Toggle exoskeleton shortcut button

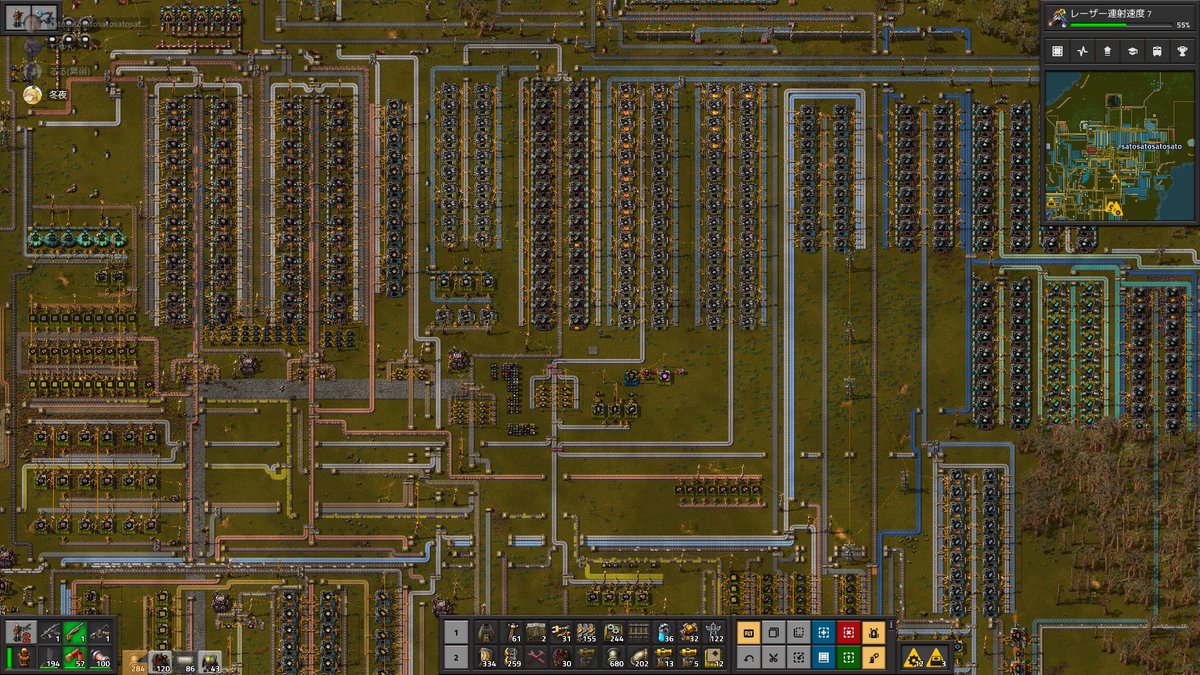click(x=873, y=657)
